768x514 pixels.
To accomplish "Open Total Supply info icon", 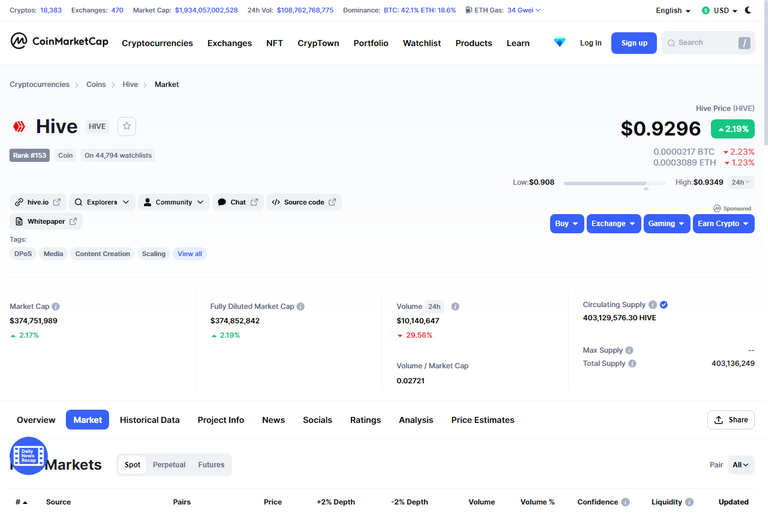I will point(632,364).
